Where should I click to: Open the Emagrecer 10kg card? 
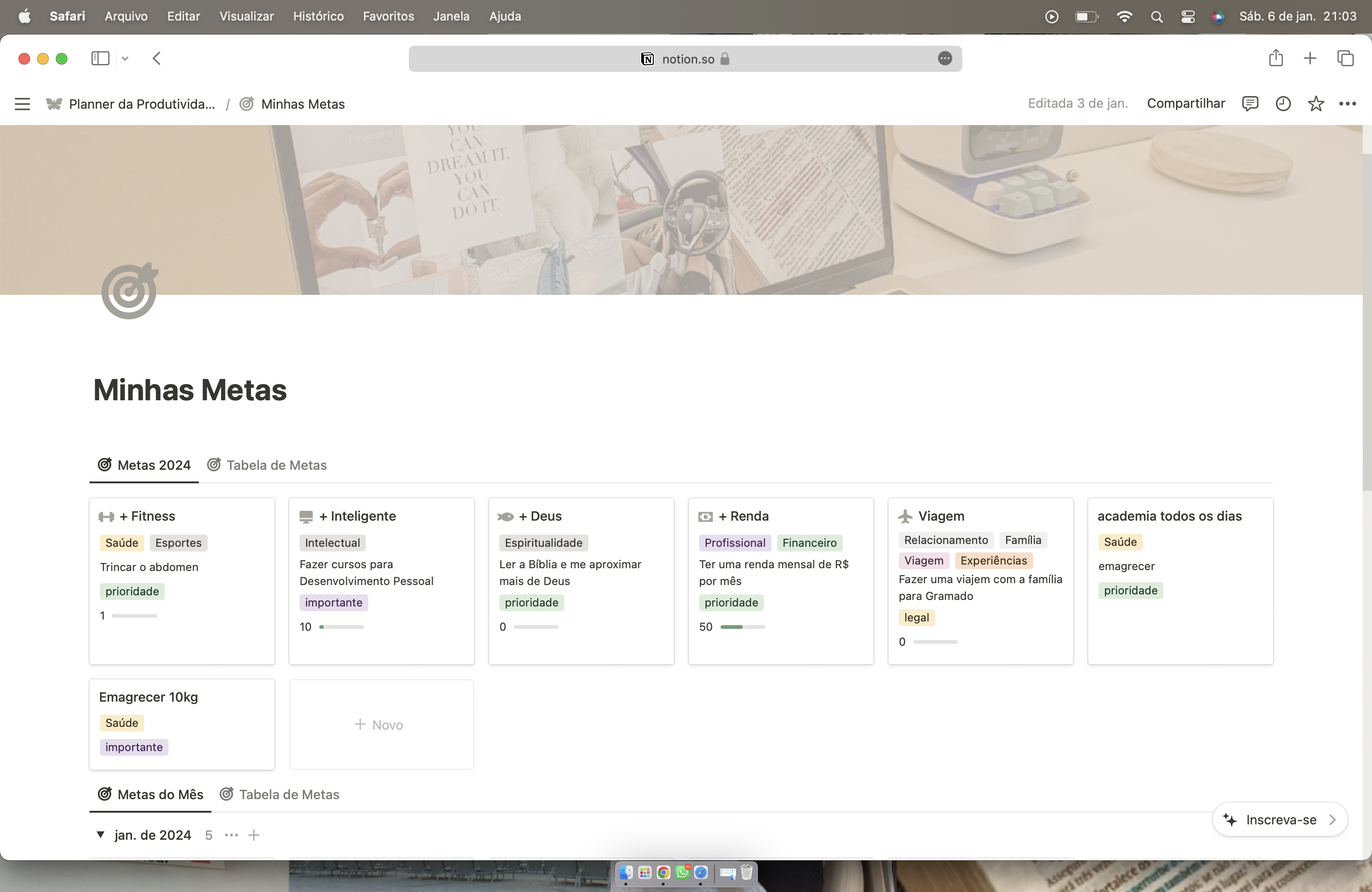[x=182, y=725]
